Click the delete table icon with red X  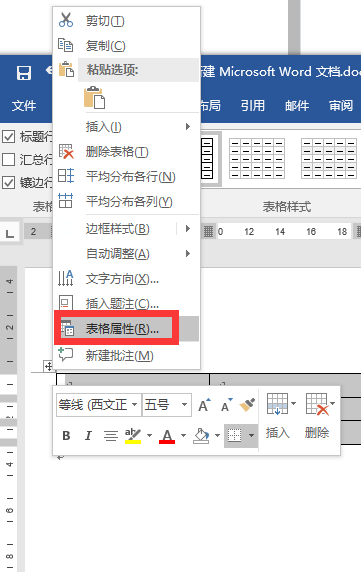coord(66,151)
